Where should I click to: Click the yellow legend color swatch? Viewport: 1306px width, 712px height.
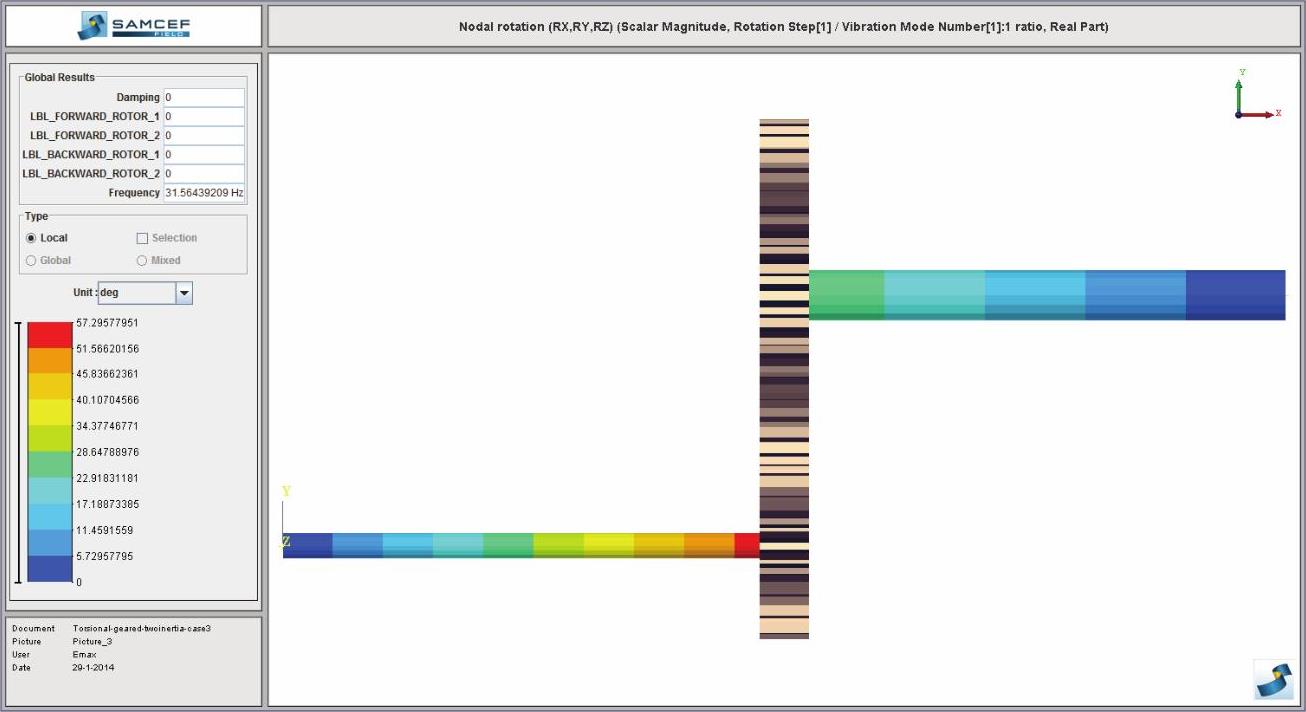click(50, 412)
